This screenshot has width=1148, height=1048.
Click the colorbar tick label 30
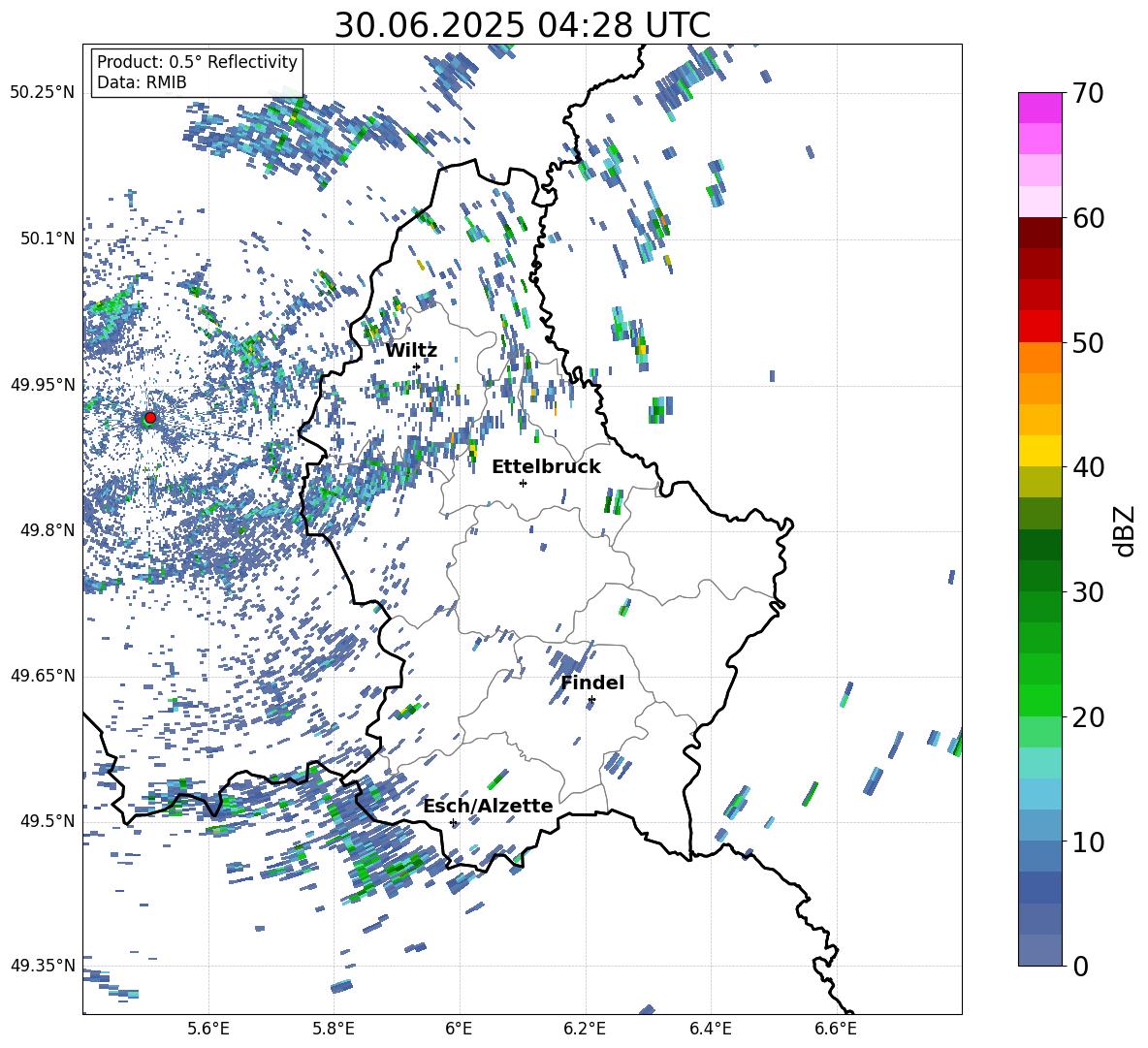[1088, 592]
